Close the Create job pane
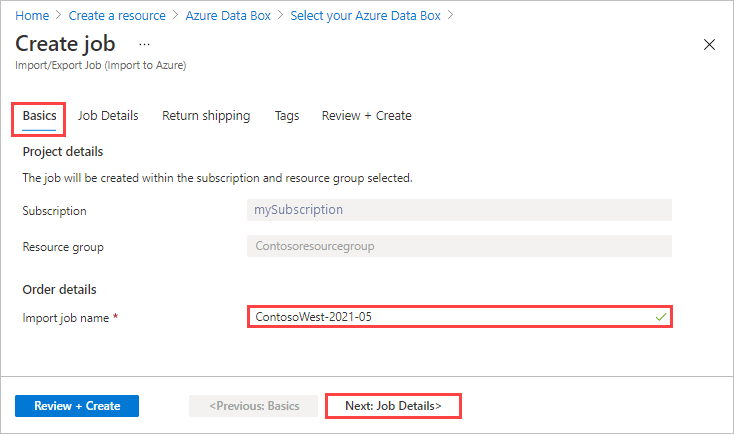The image size is (734, 434). click(710, 45)
